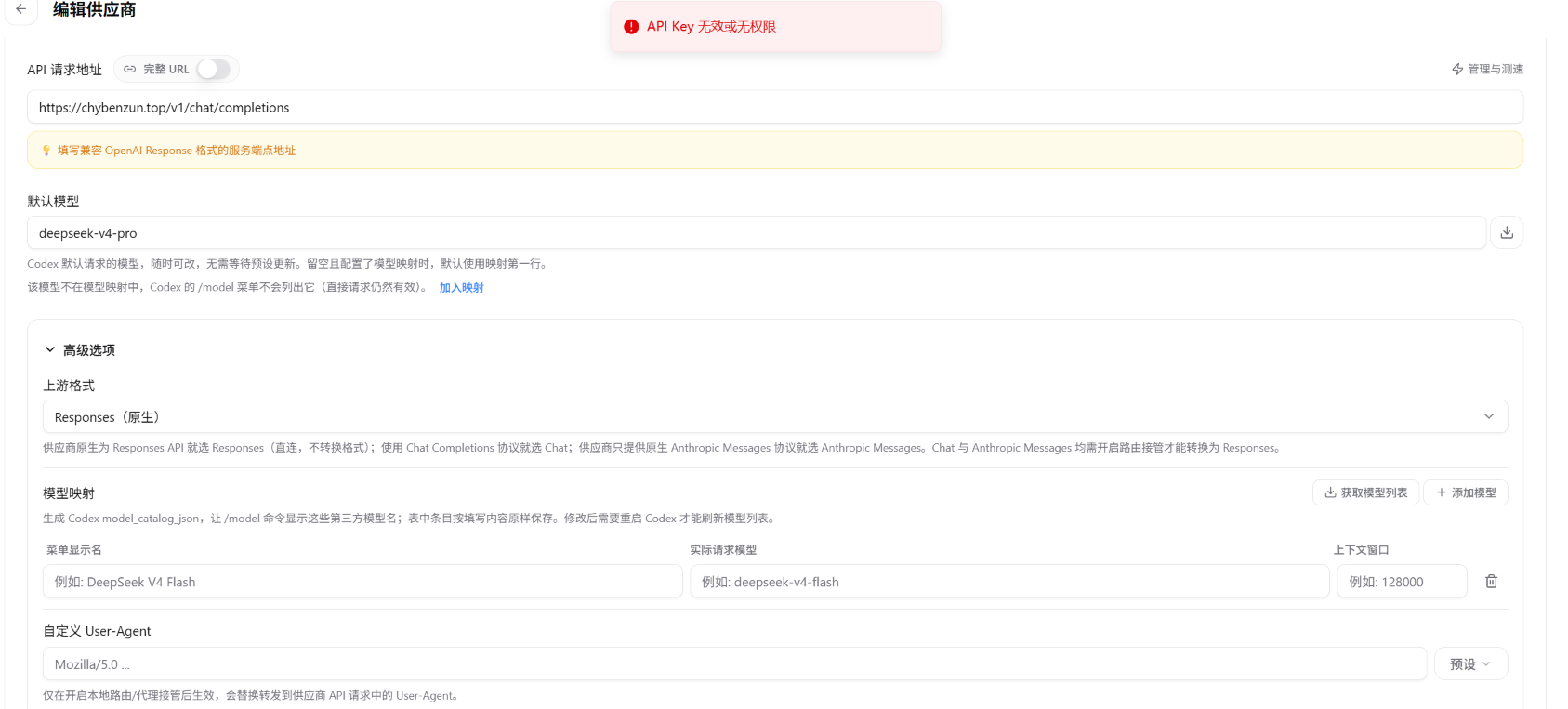Click the download icon beside default model
Viewport: 1568px width, 709px height.
tap(1507, 233)
